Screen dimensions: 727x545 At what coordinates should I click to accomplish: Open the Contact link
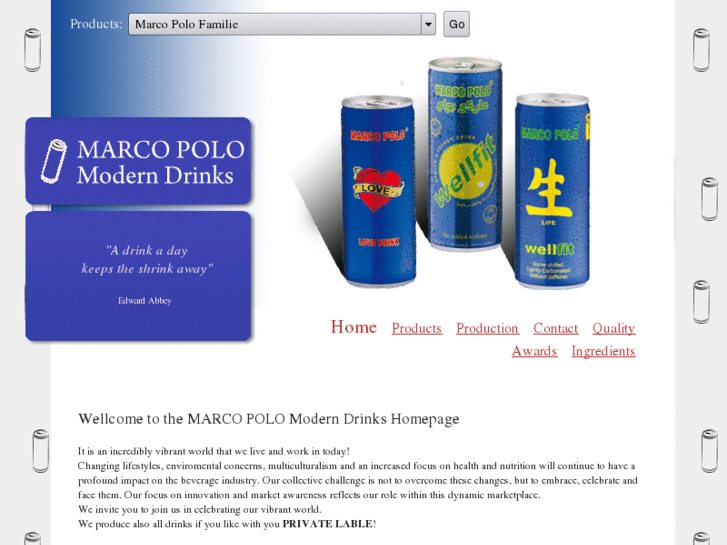(x=555, y=328)
